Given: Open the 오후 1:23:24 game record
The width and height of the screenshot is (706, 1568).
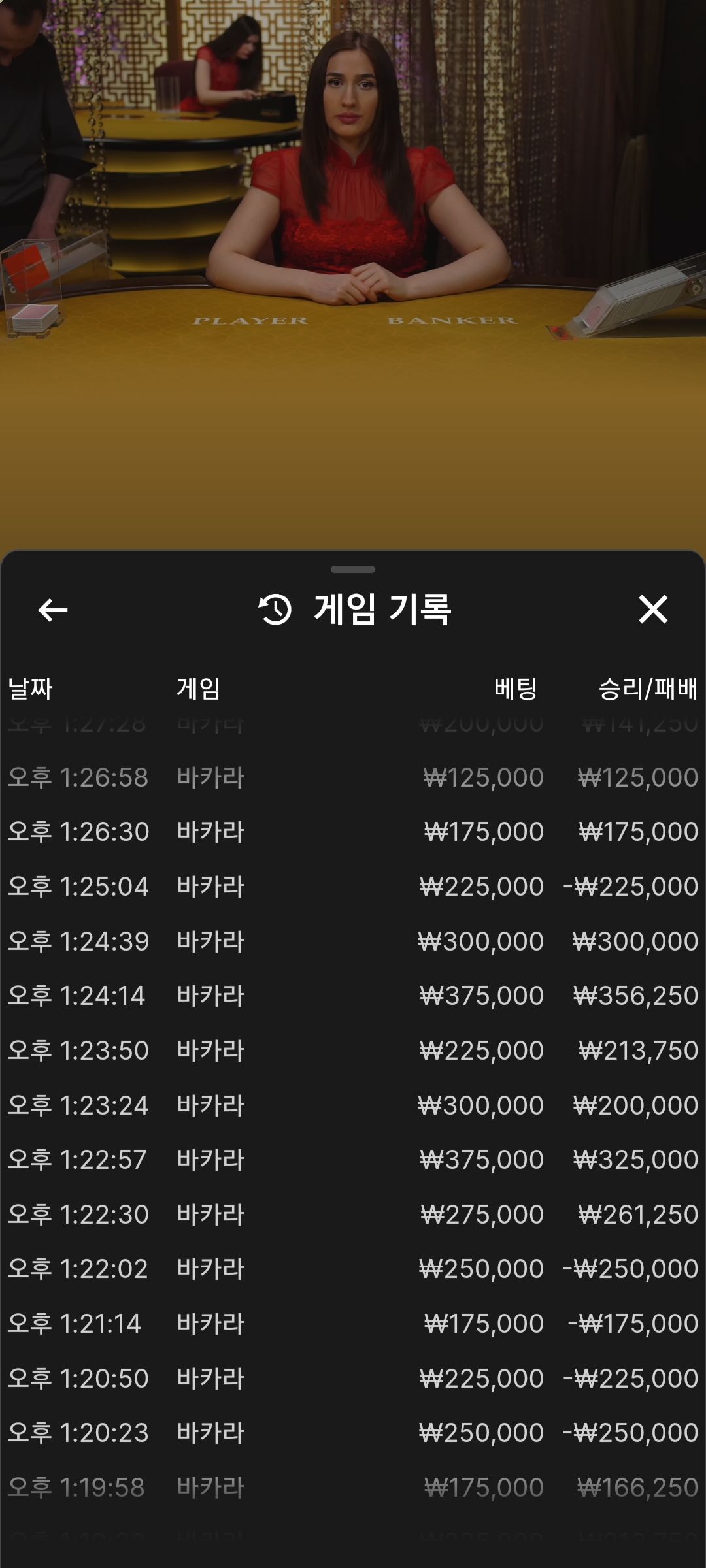Looking at the screenshot, I should pyautogui.click(x=353, y=1105).
